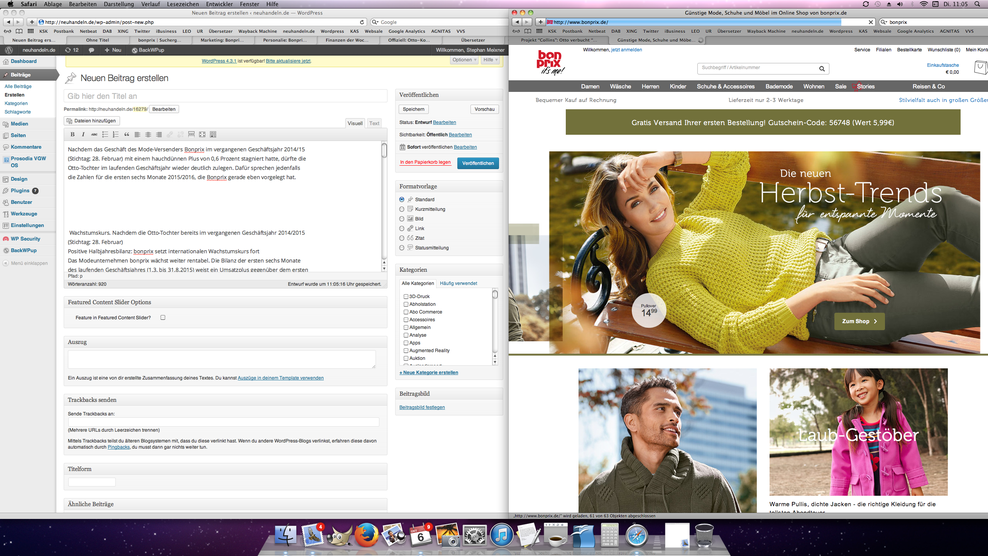This screenshot has height=556, width=988.
Task: Show the kitchen sink toolbar toggle
Action: coord(213,134)
